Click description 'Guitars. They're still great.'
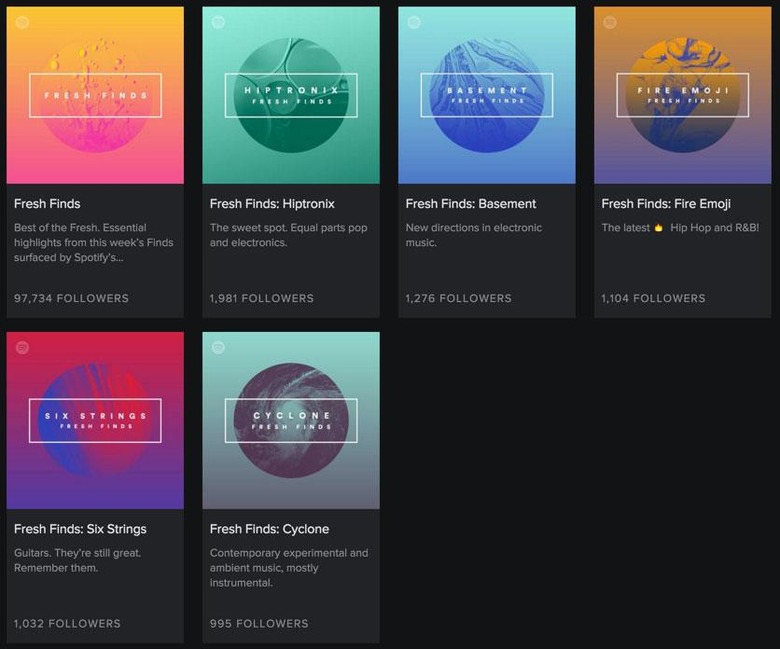 coord(78,560)
